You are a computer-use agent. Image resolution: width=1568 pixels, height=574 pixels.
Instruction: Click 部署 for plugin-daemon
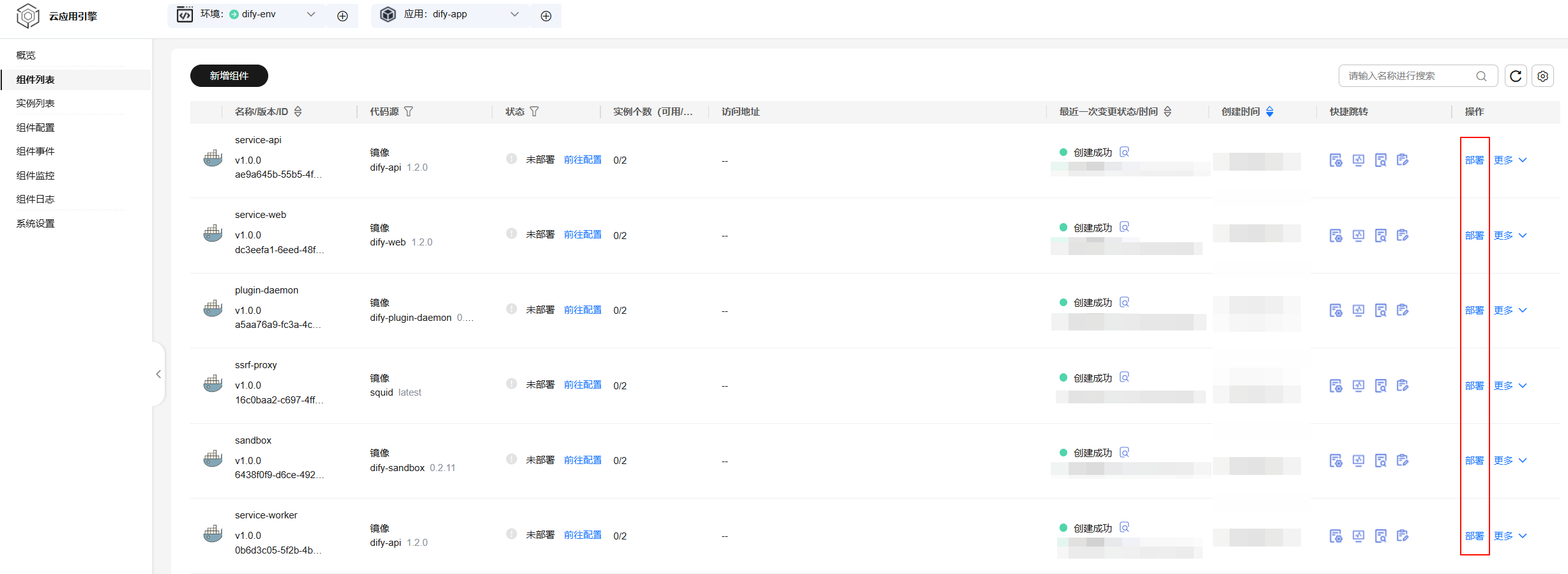pyautogui.click(x=1474, y=310)
